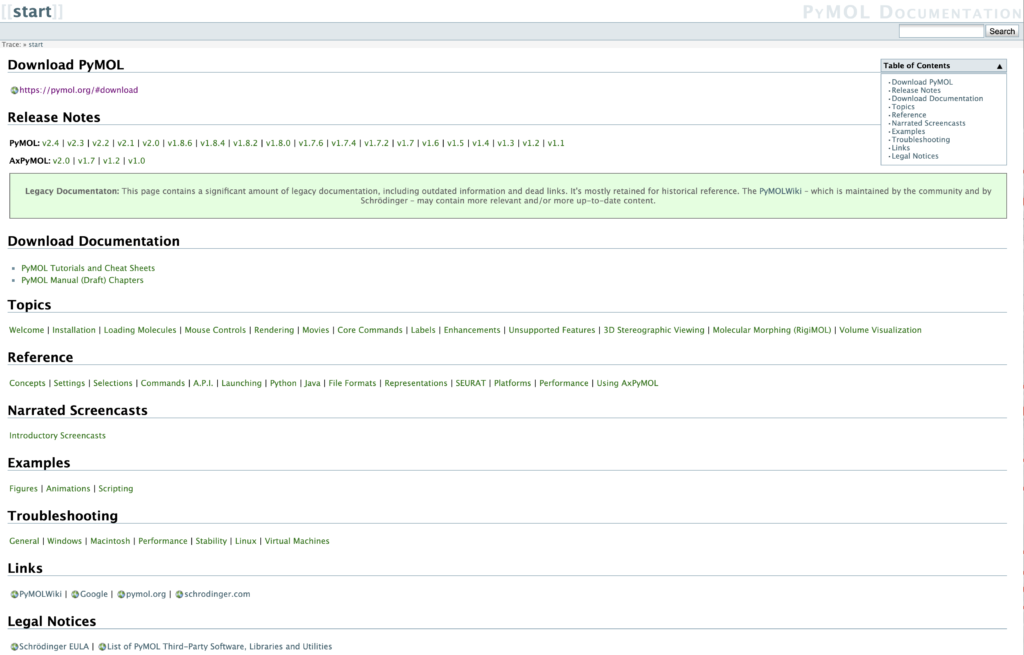Open AxPyMOL v2.0 release notes
Viewport: 1024px width, 655px height.
click(x=61, y=161)
